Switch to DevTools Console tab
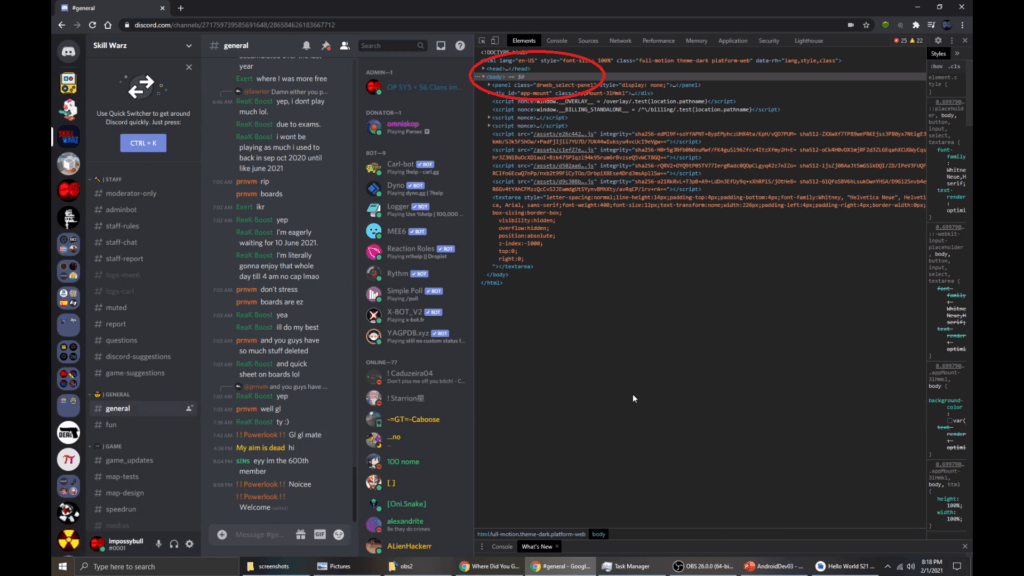The image size is (1024, 576). 557,40
